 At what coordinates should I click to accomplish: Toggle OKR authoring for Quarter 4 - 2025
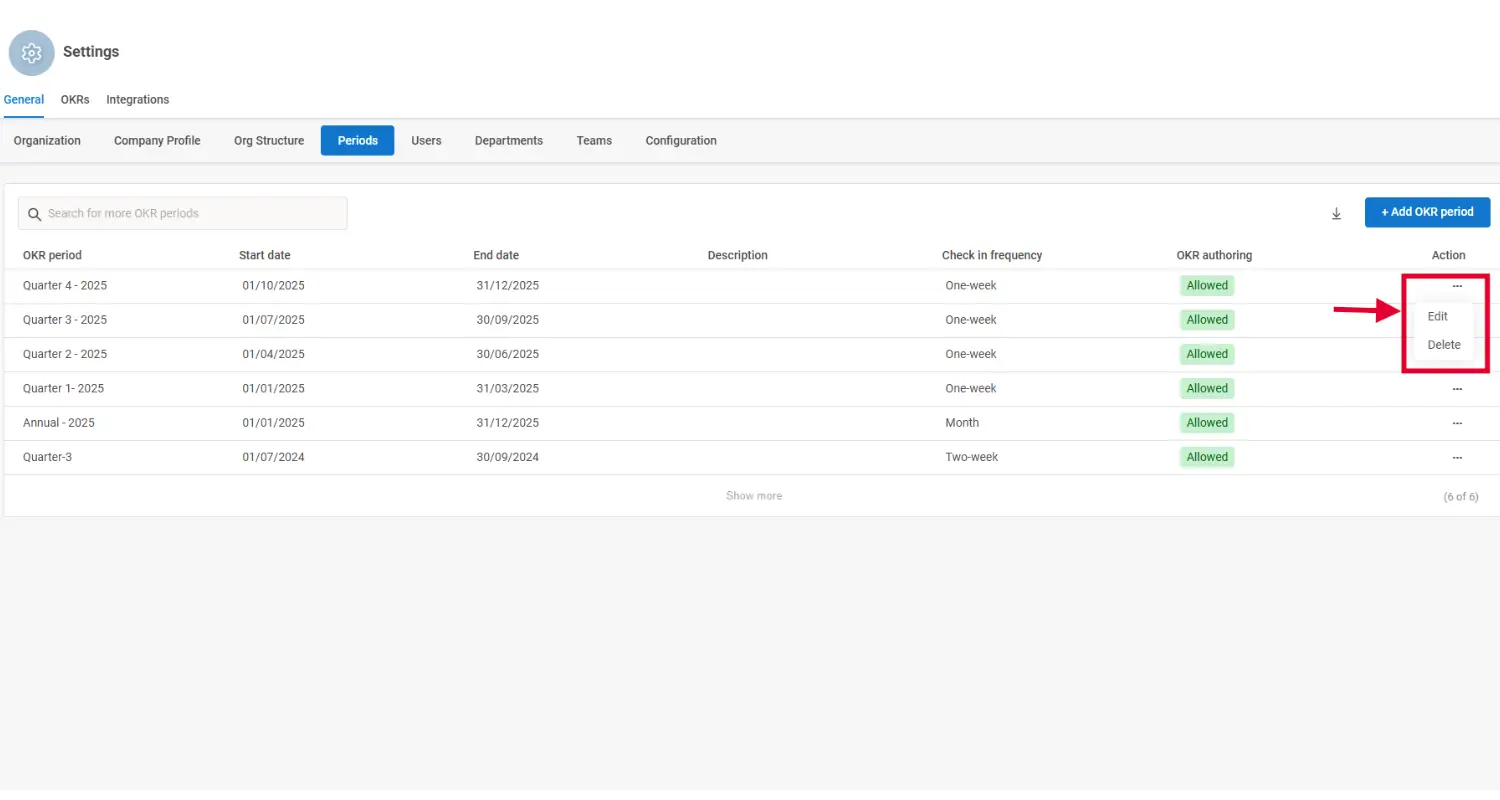(x=1206, y=285)
